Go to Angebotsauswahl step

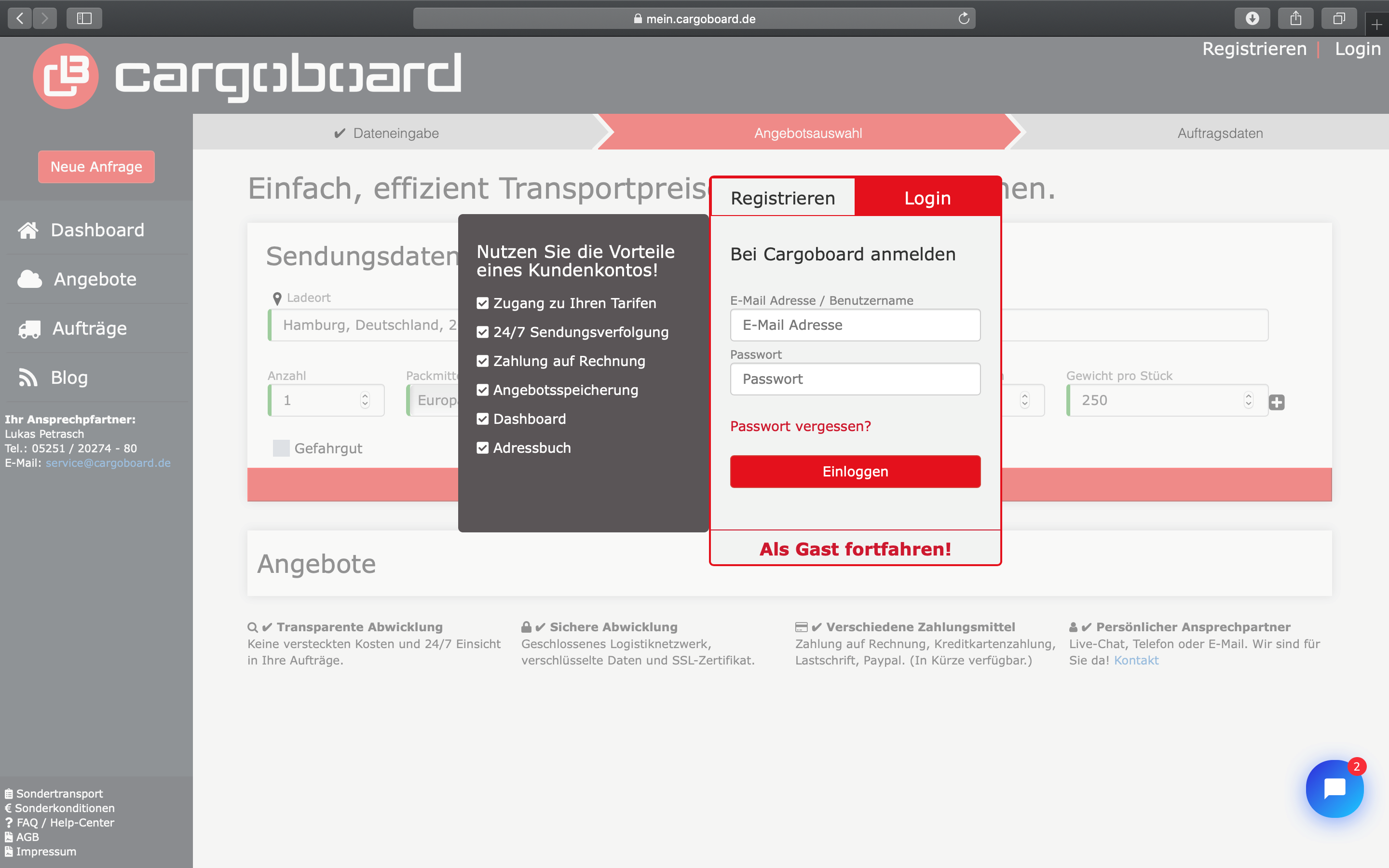click(807, 133)
